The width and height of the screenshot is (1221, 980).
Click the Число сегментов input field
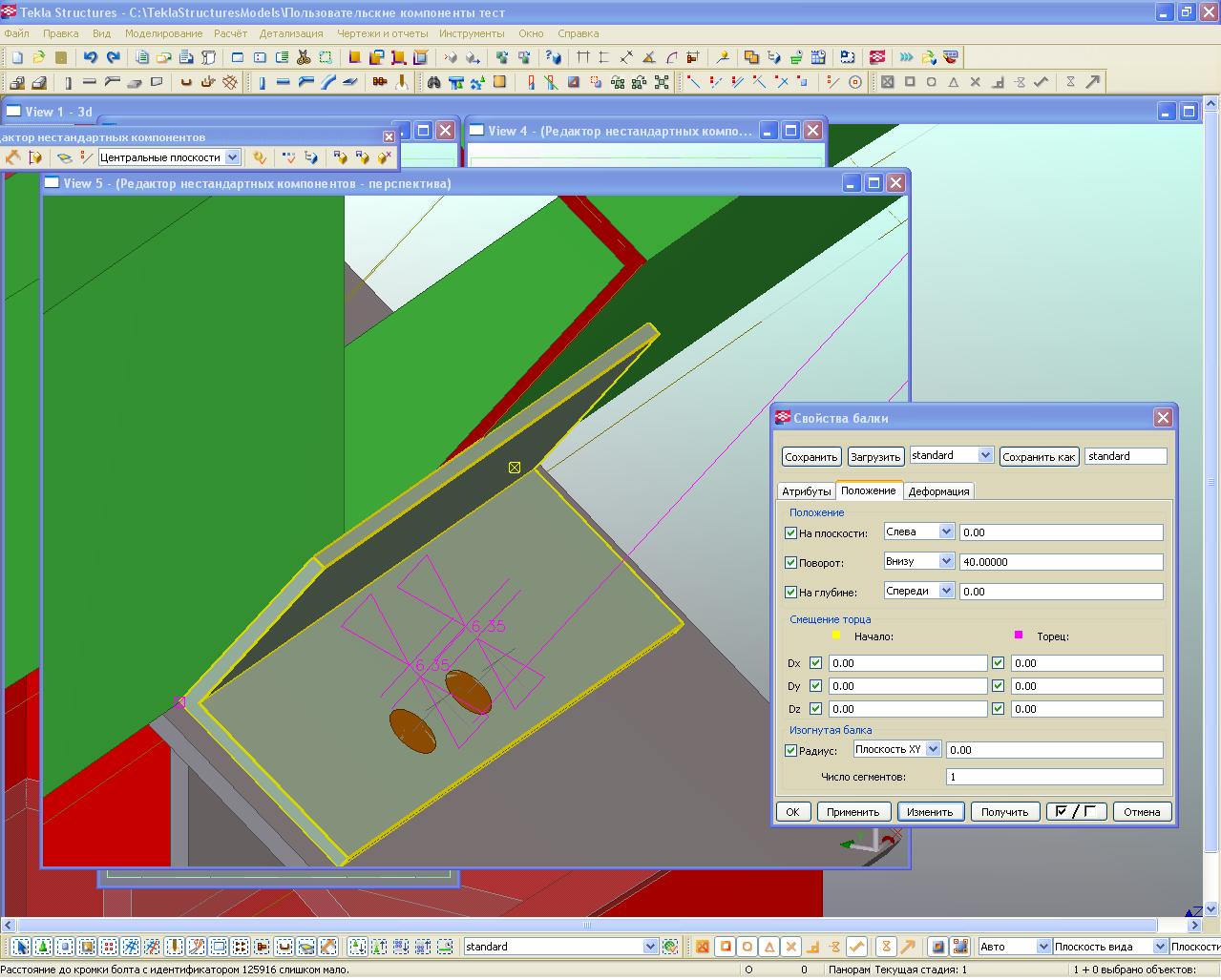click(1054, 777)
